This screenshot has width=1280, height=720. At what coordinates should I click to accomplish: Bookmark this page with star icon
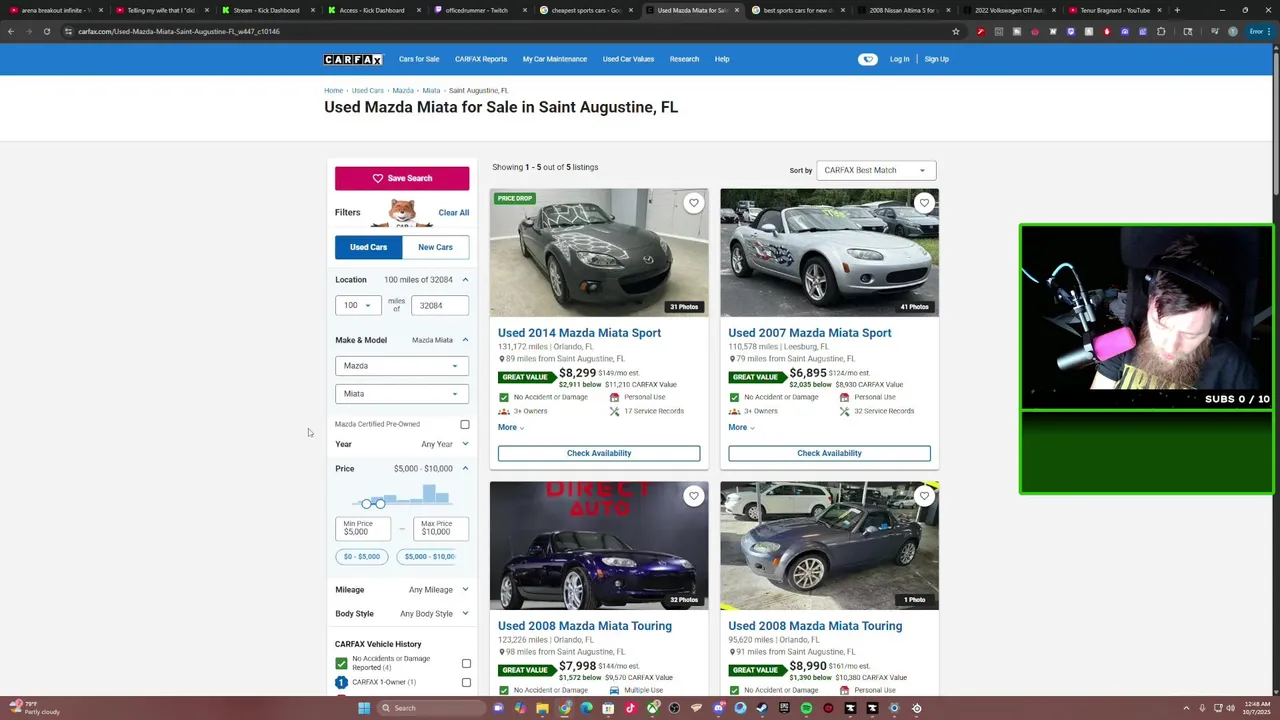(x=956, y=31)
